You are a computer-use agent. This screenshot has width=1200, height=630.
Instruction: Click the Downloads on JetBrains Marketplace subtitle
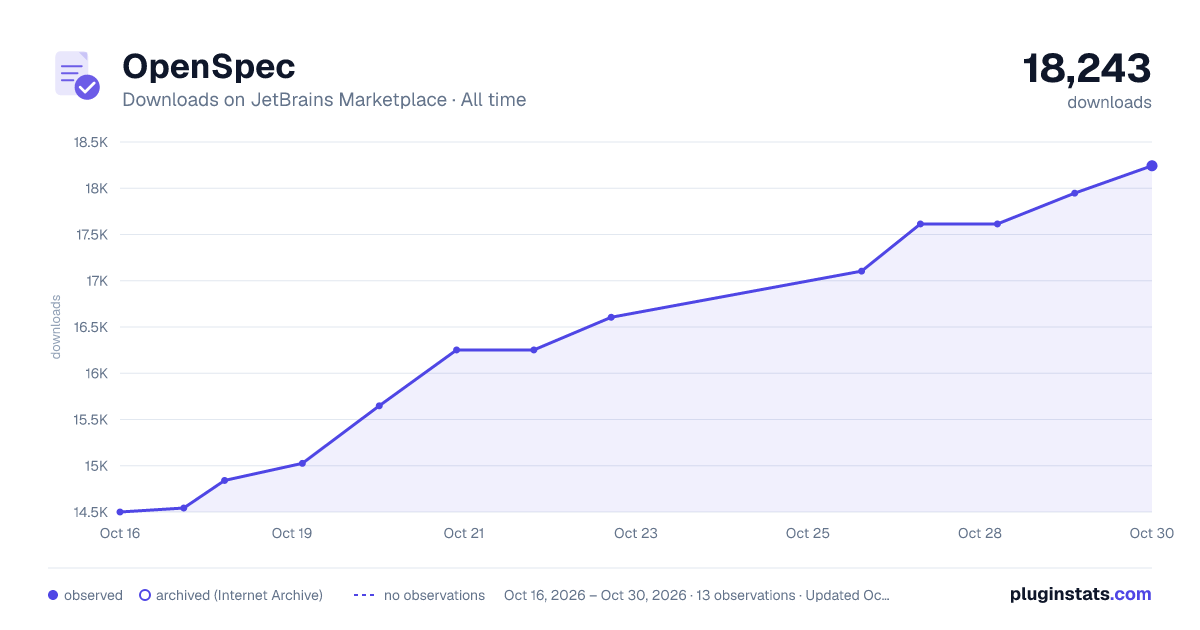[324, 100]
